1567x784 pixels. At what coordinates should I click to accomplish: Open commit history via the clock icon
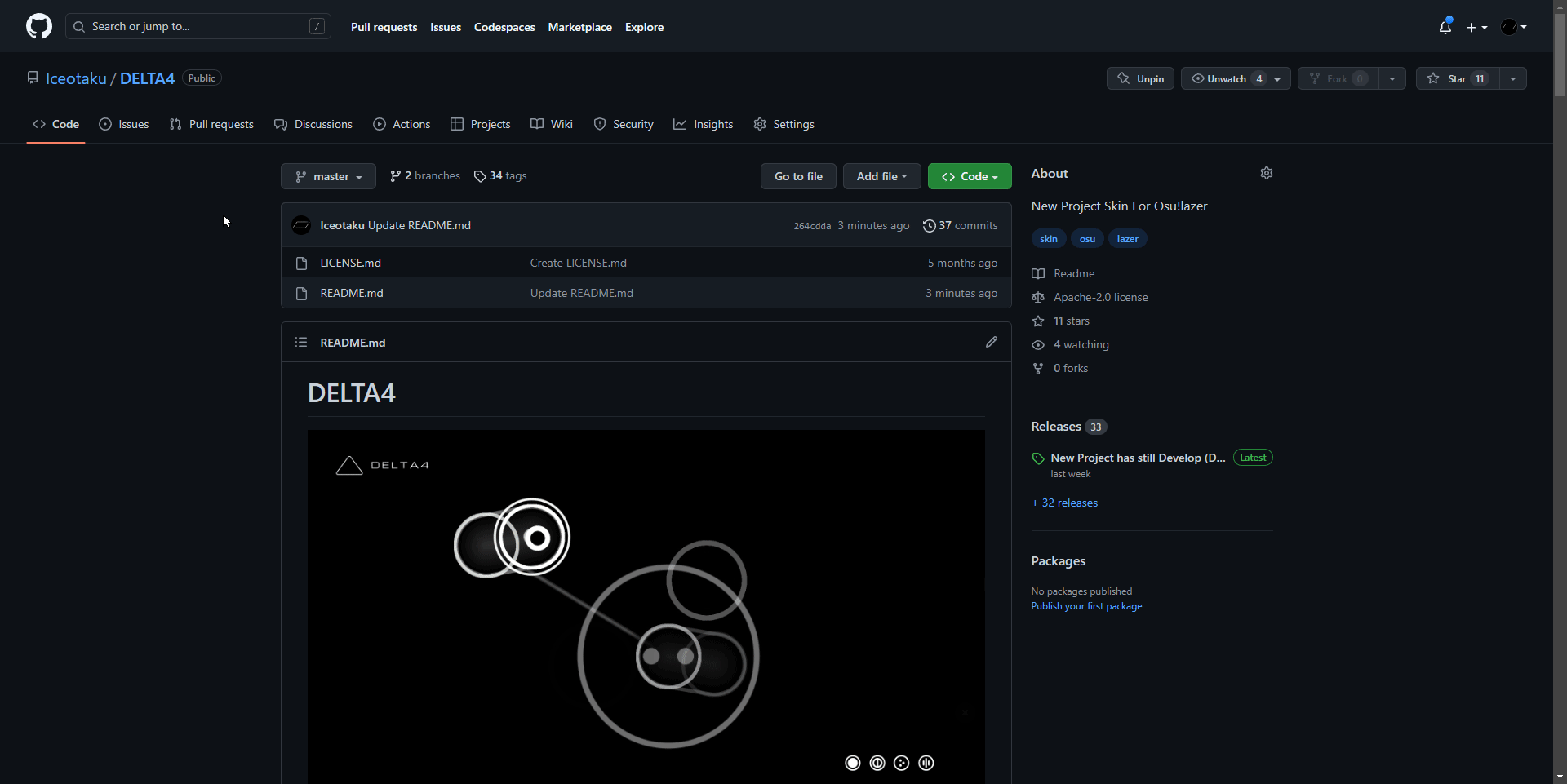pyautogui.click(x=930, y=225)
